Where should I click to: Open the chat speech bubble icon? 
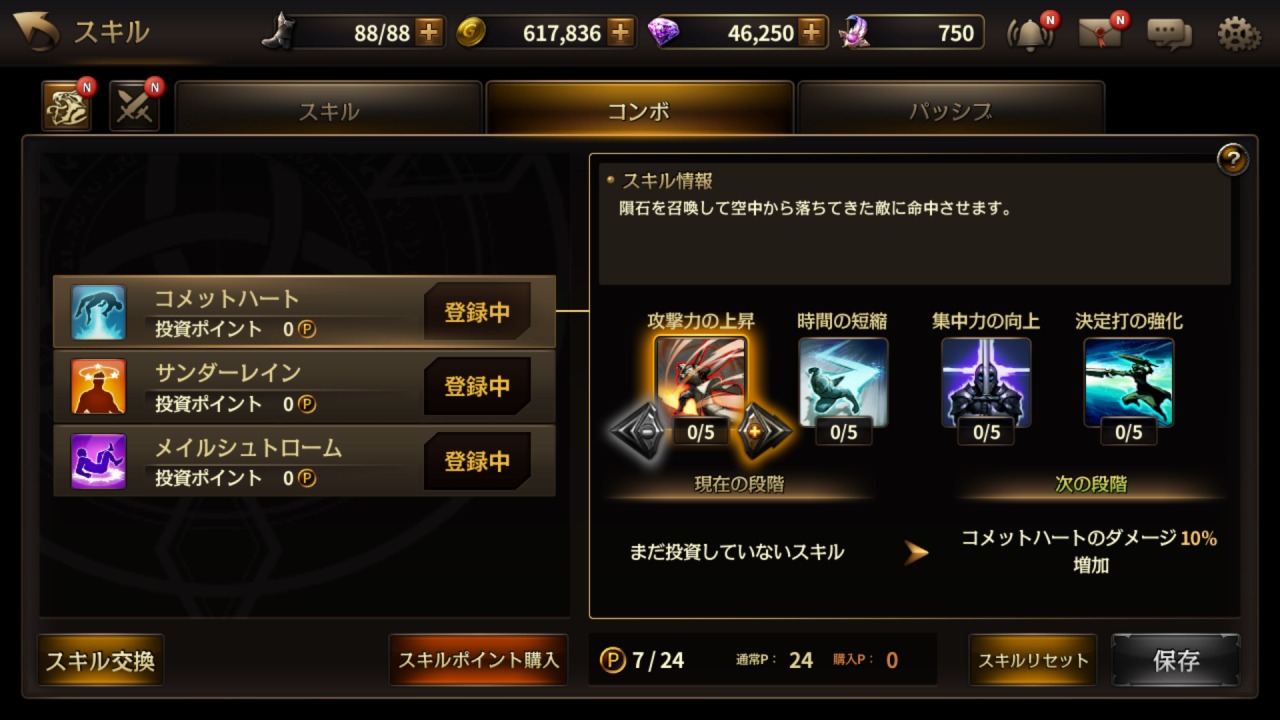click(x=1169, y=35)
